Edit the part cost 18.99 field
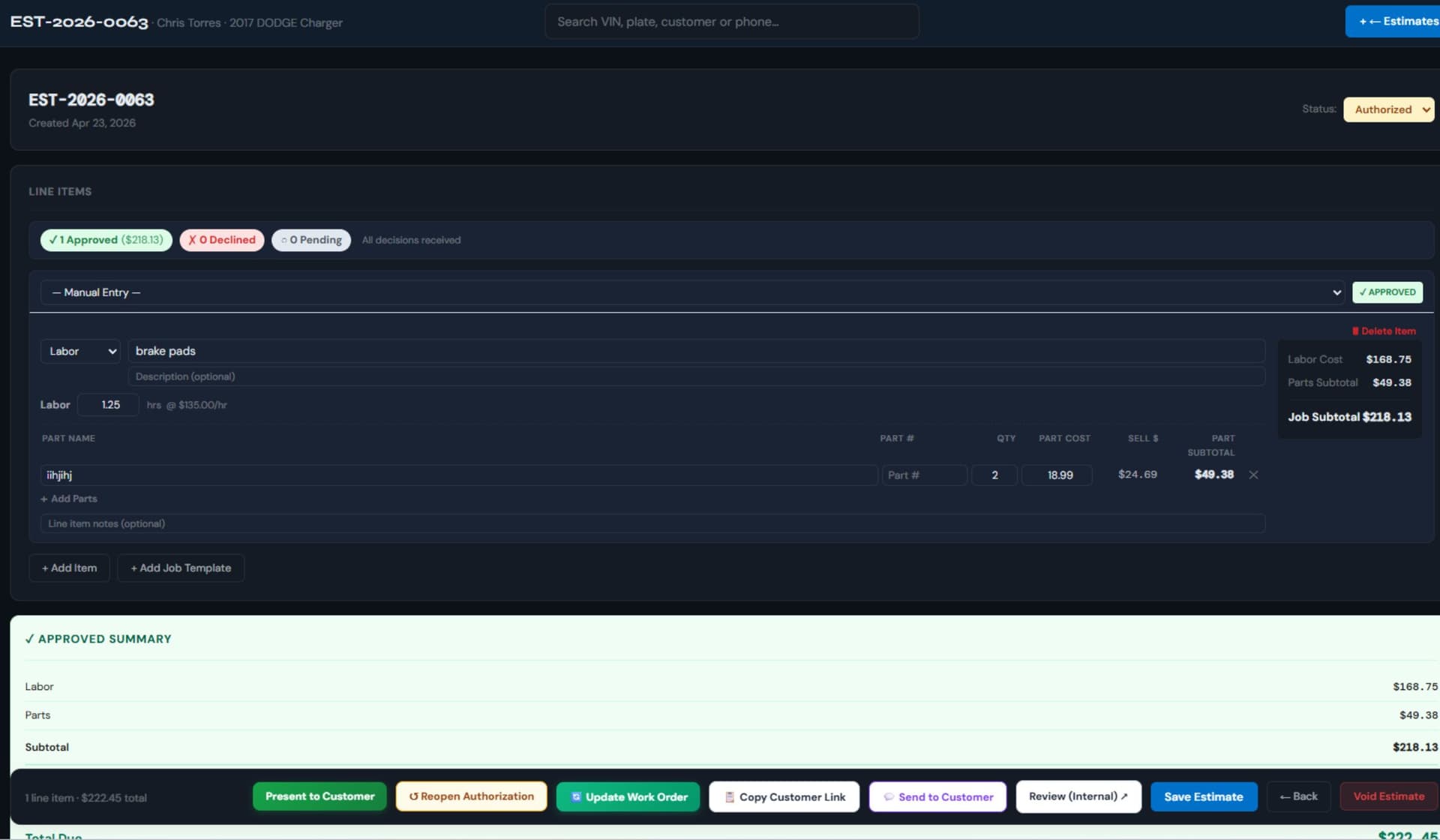1440x840 pixels. point(1057,475)
